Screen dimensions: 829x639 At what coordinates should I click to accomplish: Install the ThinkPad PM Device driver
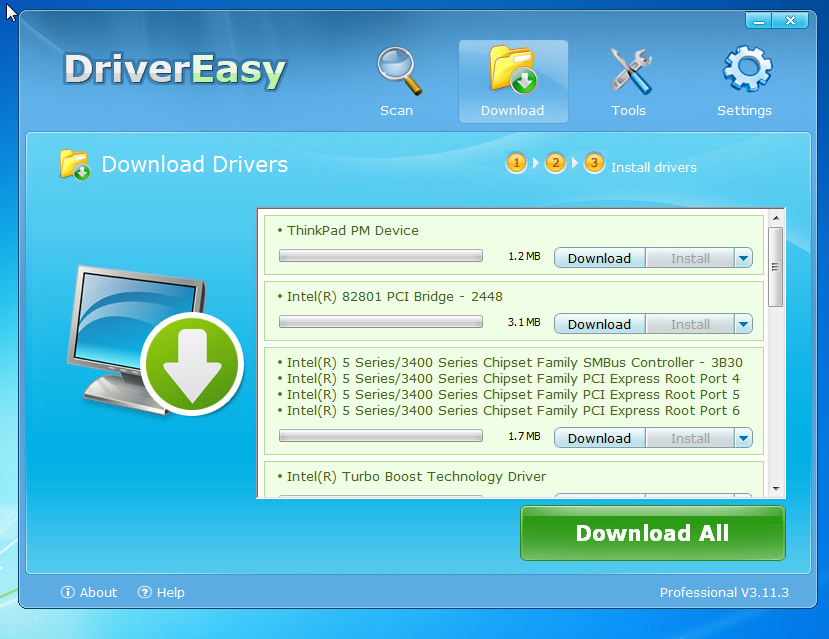click(690, 258)
